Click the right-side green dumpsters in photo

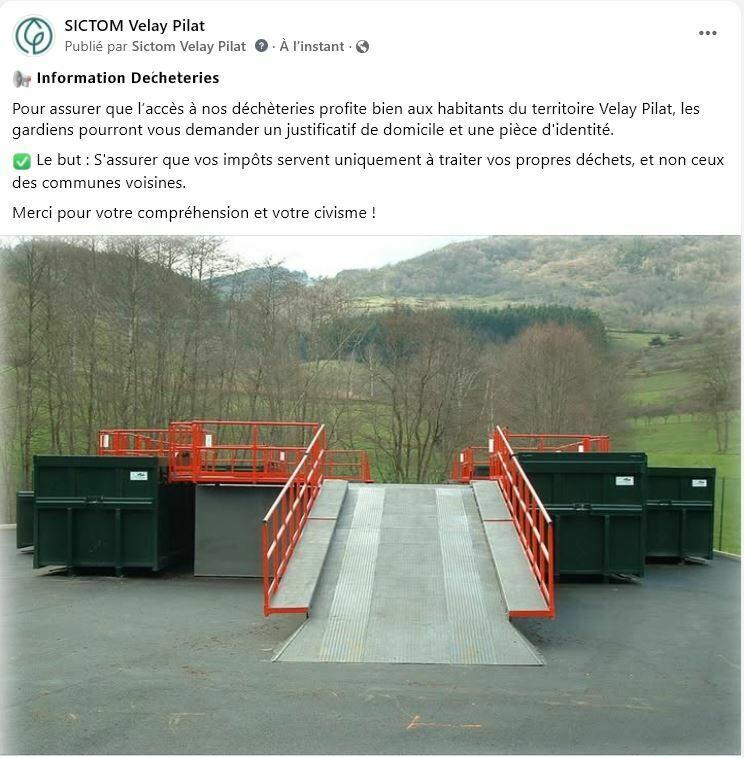pyautogui.click(x=616, y=513)
